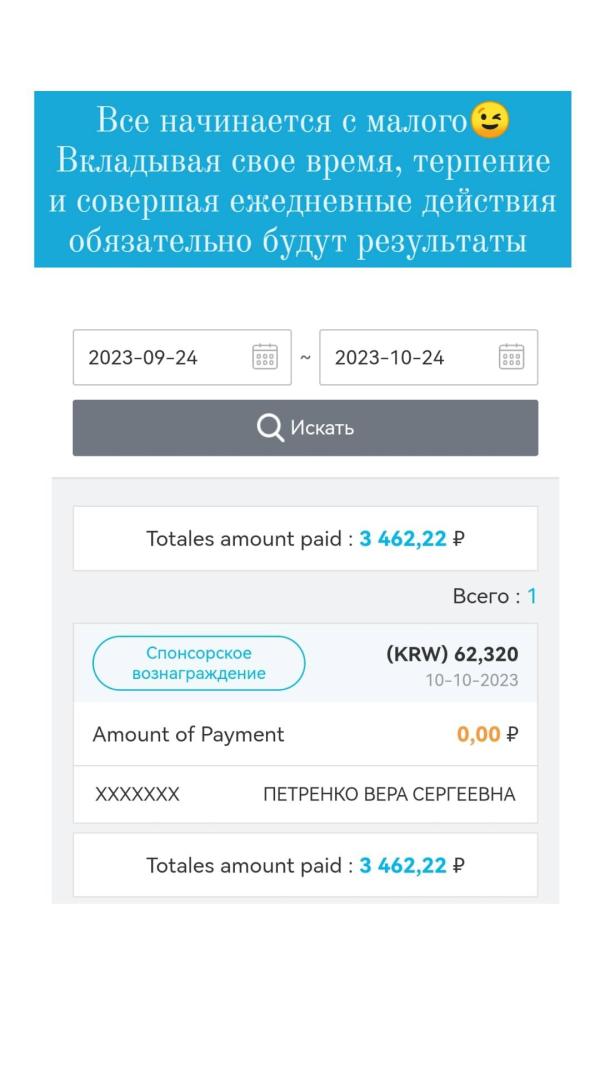Open the end date calendar icon

pyautogui.click(x=511, y=357)
